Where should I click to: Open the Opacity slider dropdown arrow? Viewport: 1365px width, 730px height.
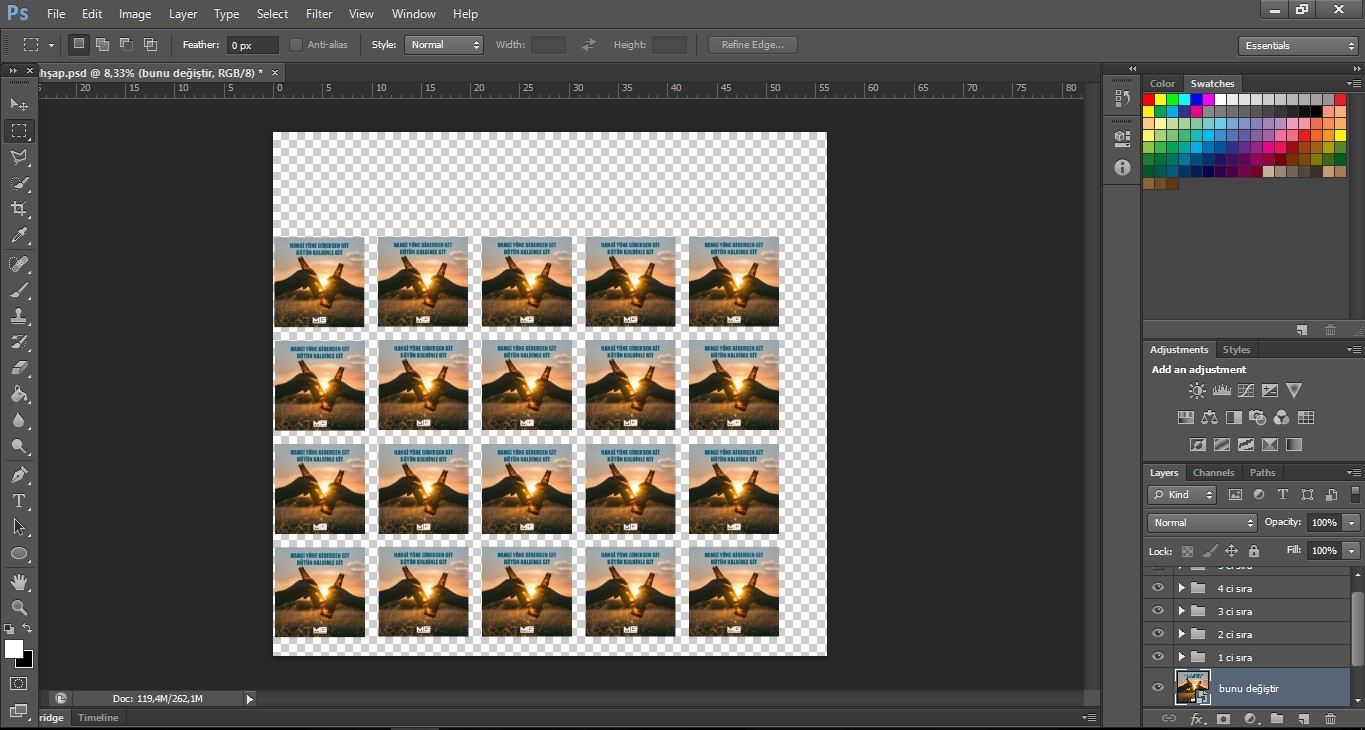[1352, 523]
